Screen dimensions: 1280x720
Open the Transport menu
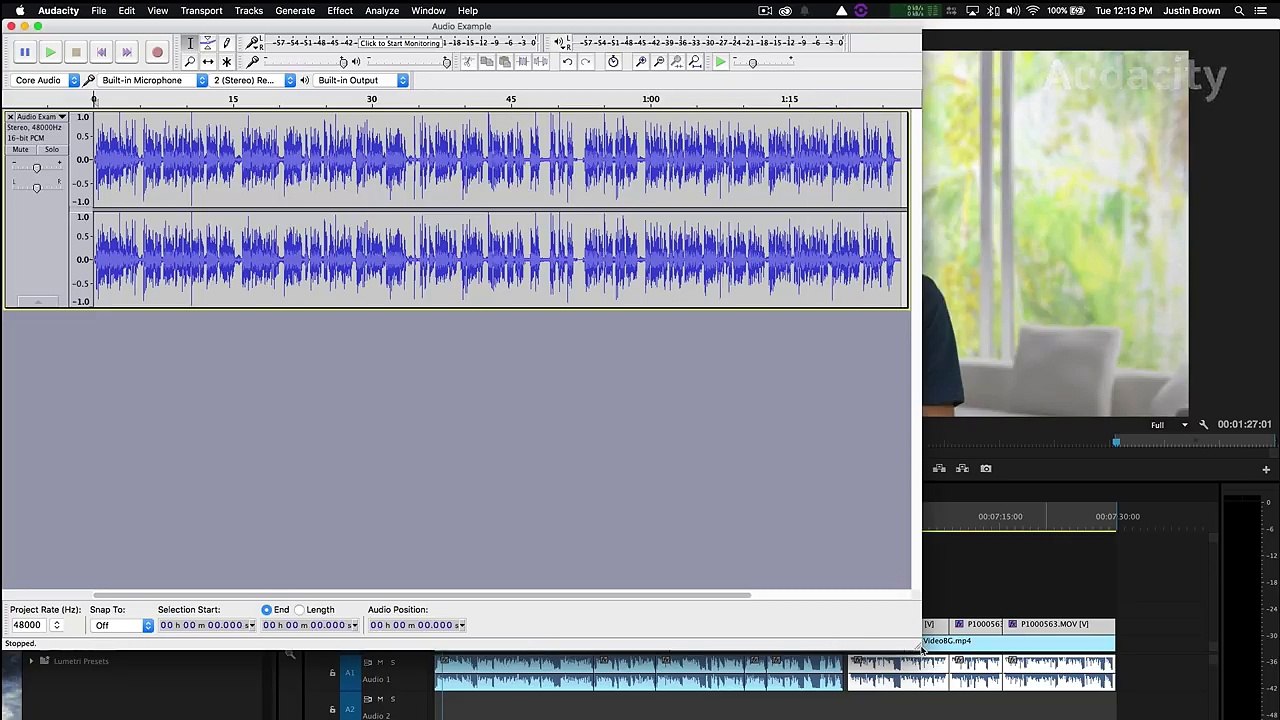[201, 10]
